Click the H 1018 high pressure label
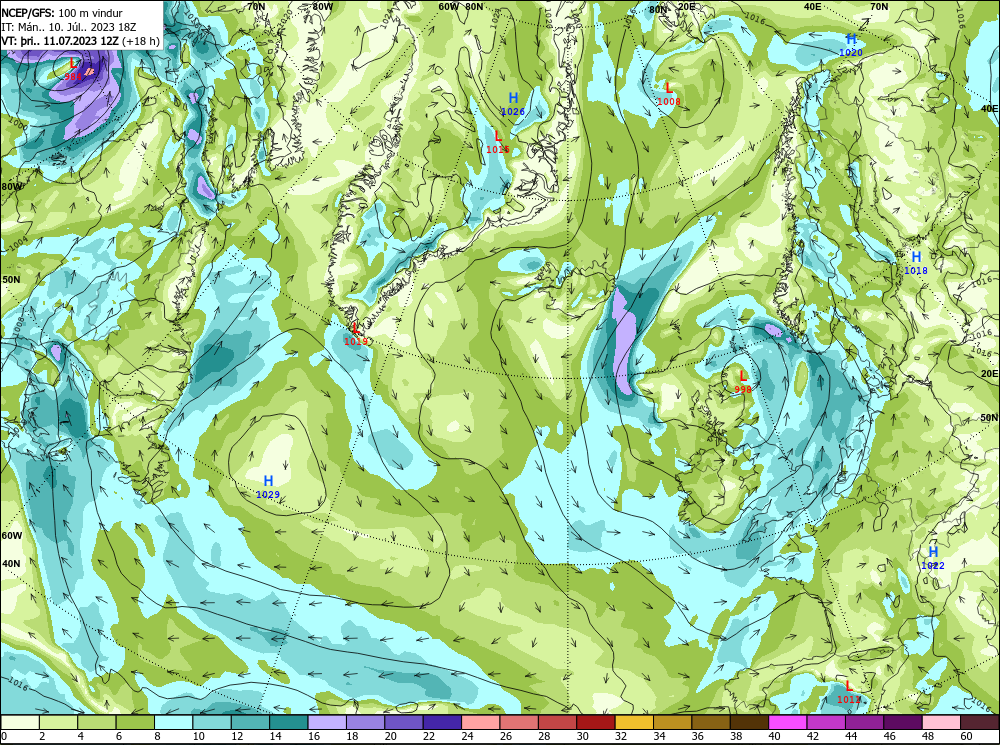1000x745 pixels. 916,263
